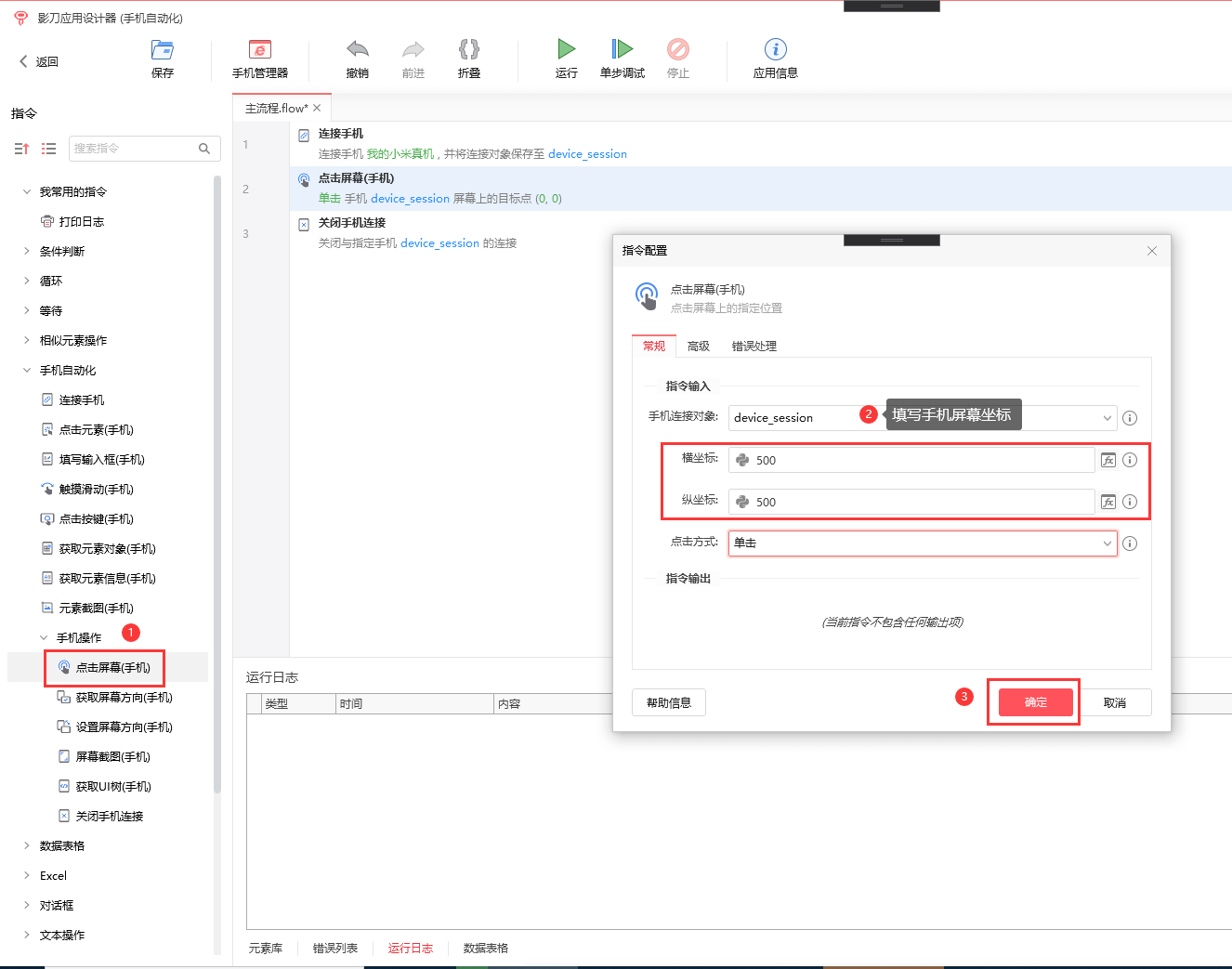Click info icon beside 点击方式 dropdown
Screen dimensions: 1232x969
coord(1130,543)
